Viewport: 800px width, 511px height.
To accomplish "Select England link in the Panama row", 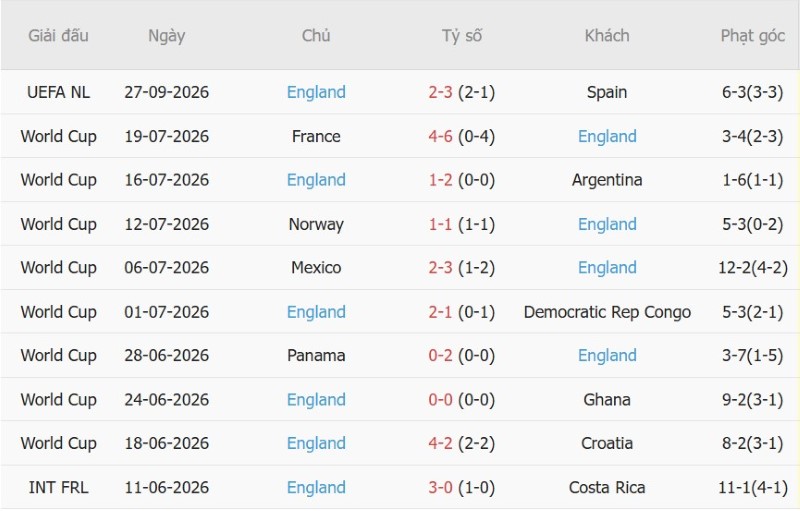I will coord(607,355).
